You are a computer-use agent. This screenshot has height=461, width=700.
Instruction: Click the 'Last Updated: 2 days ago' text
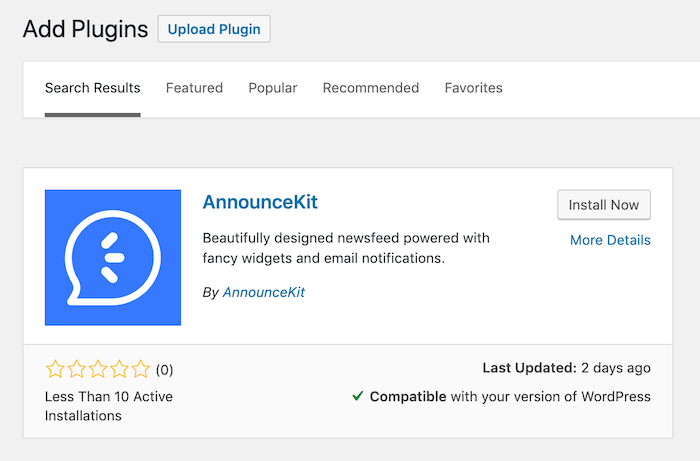566,368
